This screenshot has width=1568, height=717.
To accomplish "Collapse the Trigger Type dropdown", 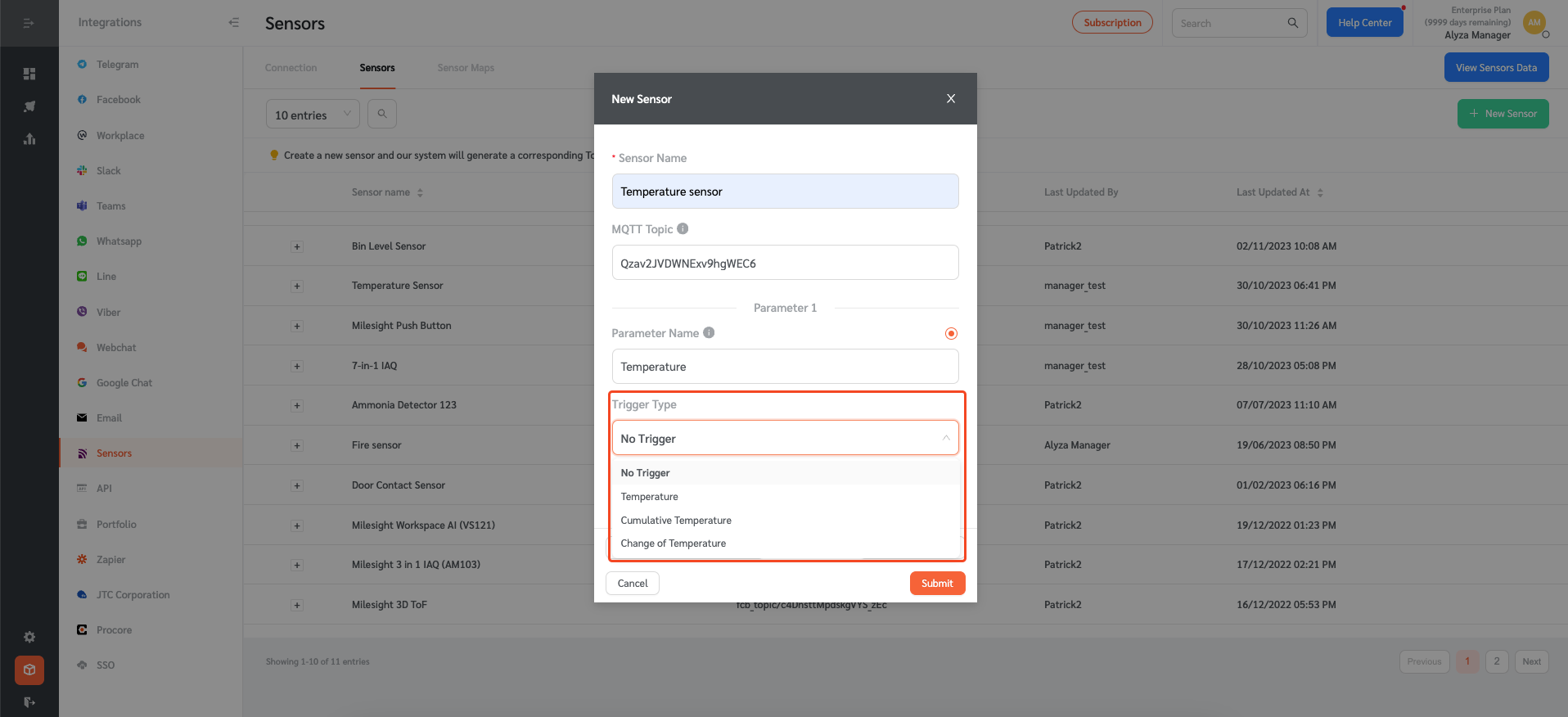I will pos(785,438).
